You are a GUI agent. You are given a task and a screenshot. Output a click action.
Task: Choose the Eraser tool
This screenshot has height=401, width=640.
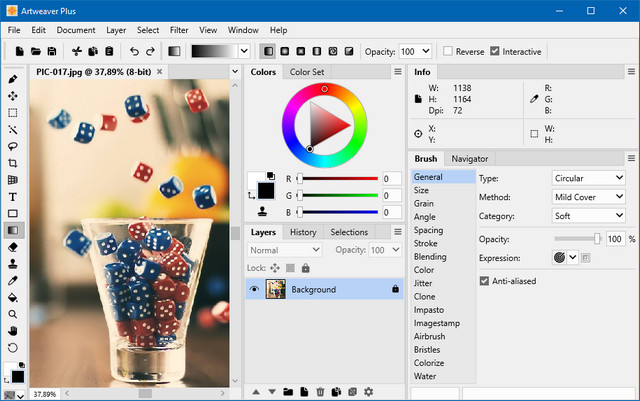(13, 247)
